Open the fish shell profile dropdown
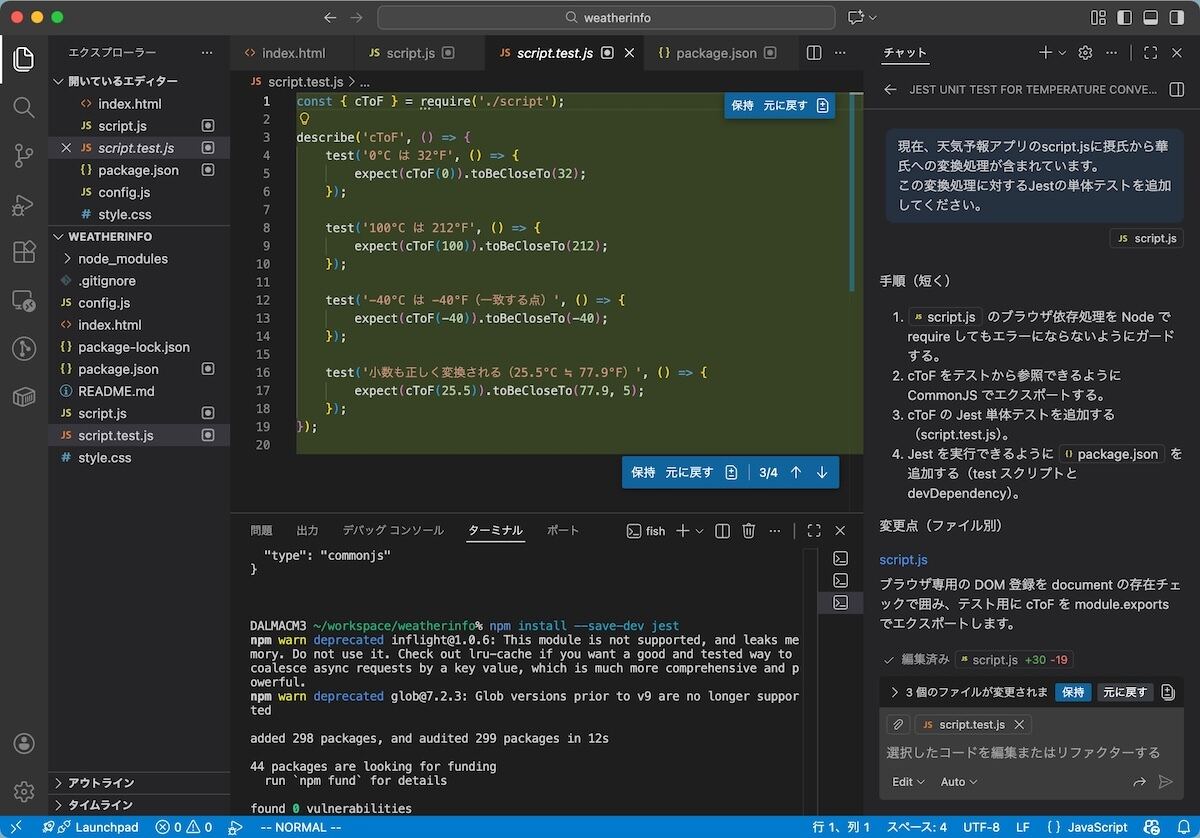The height and width of the screenshot is (838, 1200). point(699,531)
